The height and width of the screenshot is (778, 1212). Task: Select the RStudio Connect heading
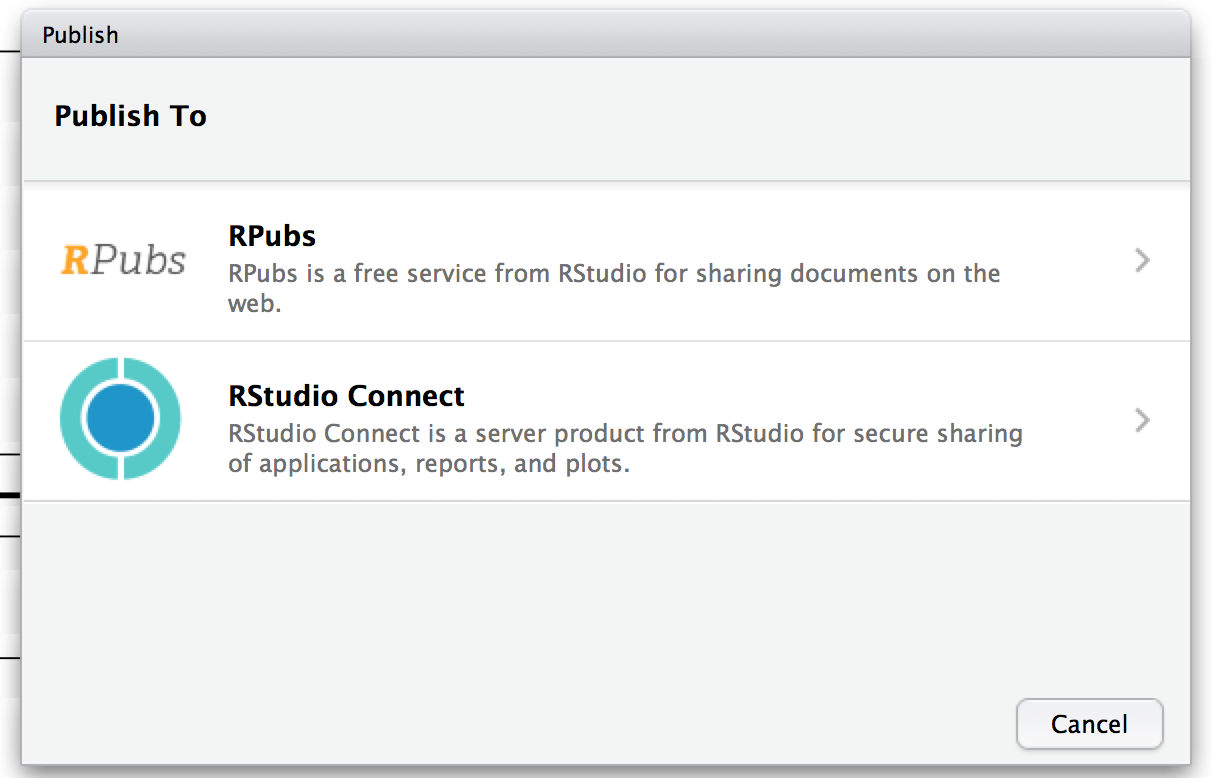point(346,396)
